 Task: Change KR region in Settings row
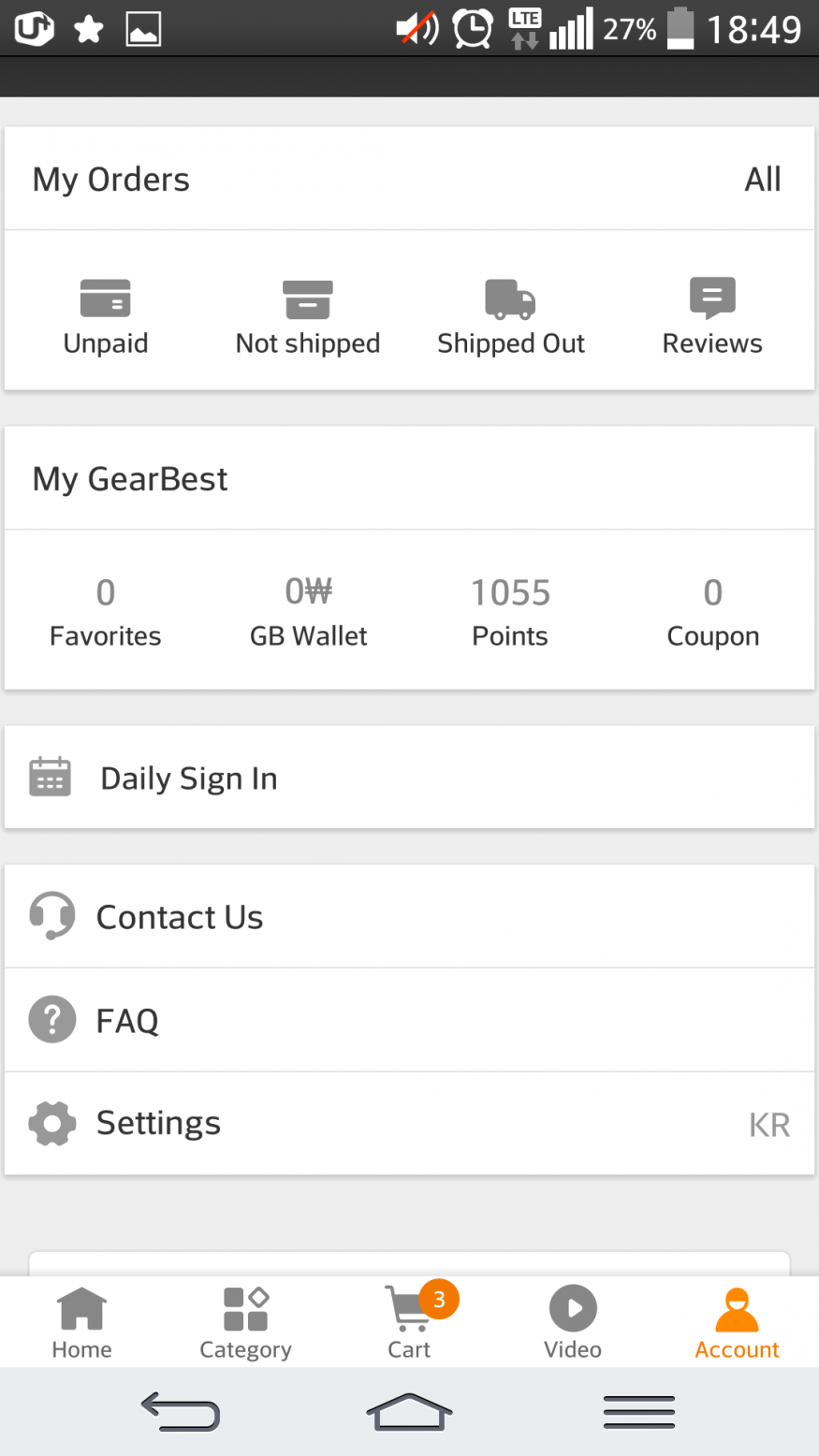tap(769, 1124)
